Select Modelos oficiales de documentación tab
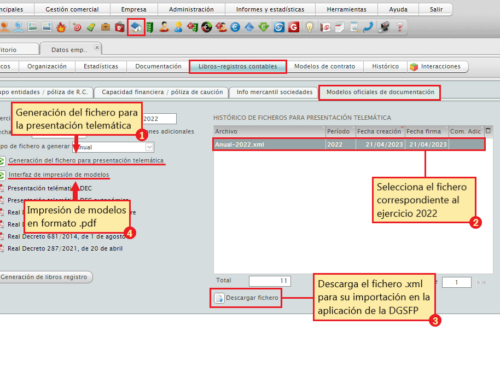 (380, 92)
